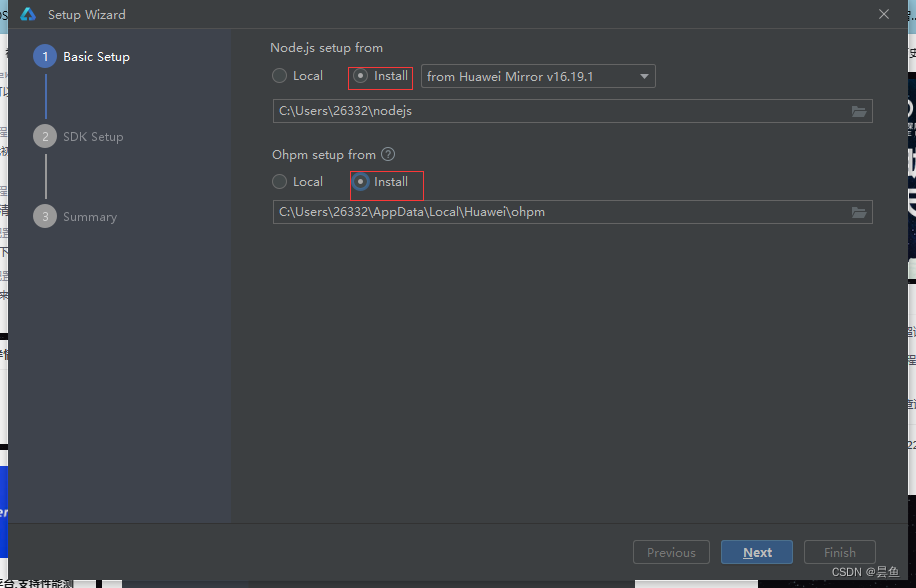Screen dimensions: 916x588
Task: Open the Huawei Mirror v16.19.1 dropdown
Action: click(x=538, y=76)
